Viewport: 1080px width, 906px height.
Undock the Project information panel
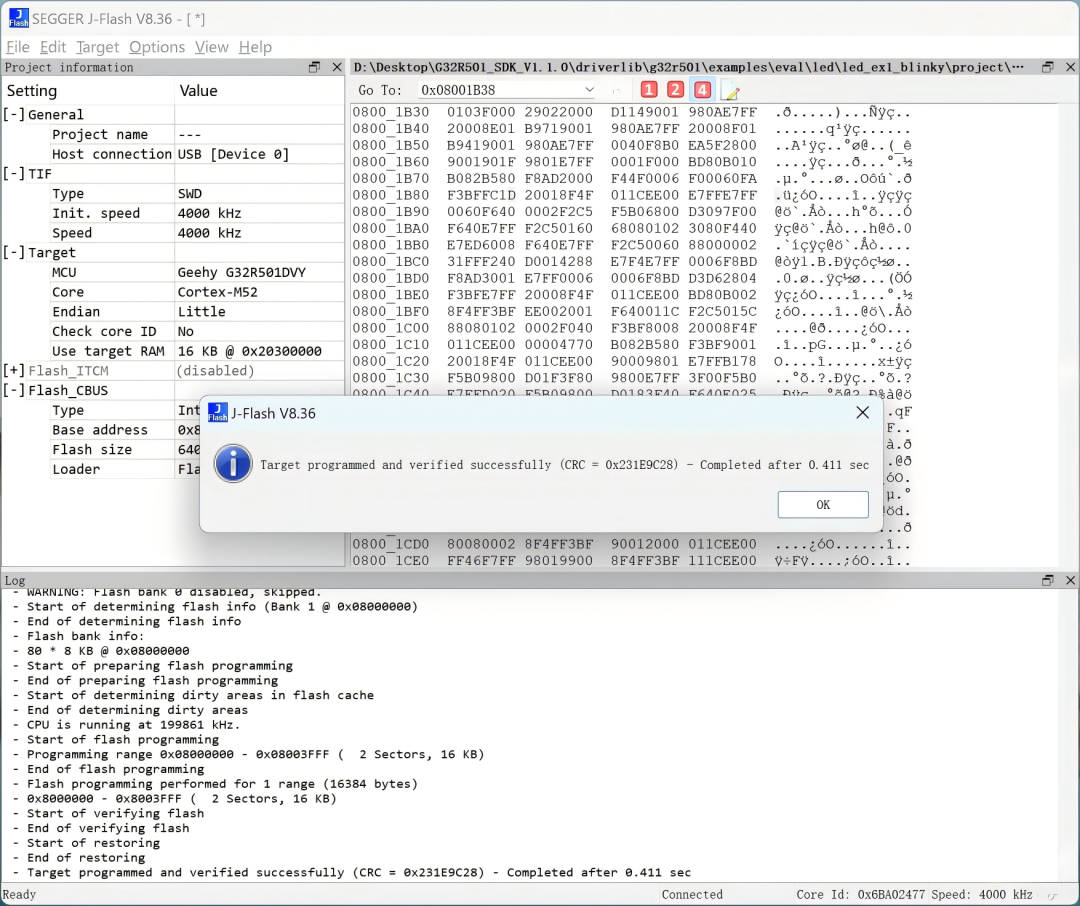[314, 67]
